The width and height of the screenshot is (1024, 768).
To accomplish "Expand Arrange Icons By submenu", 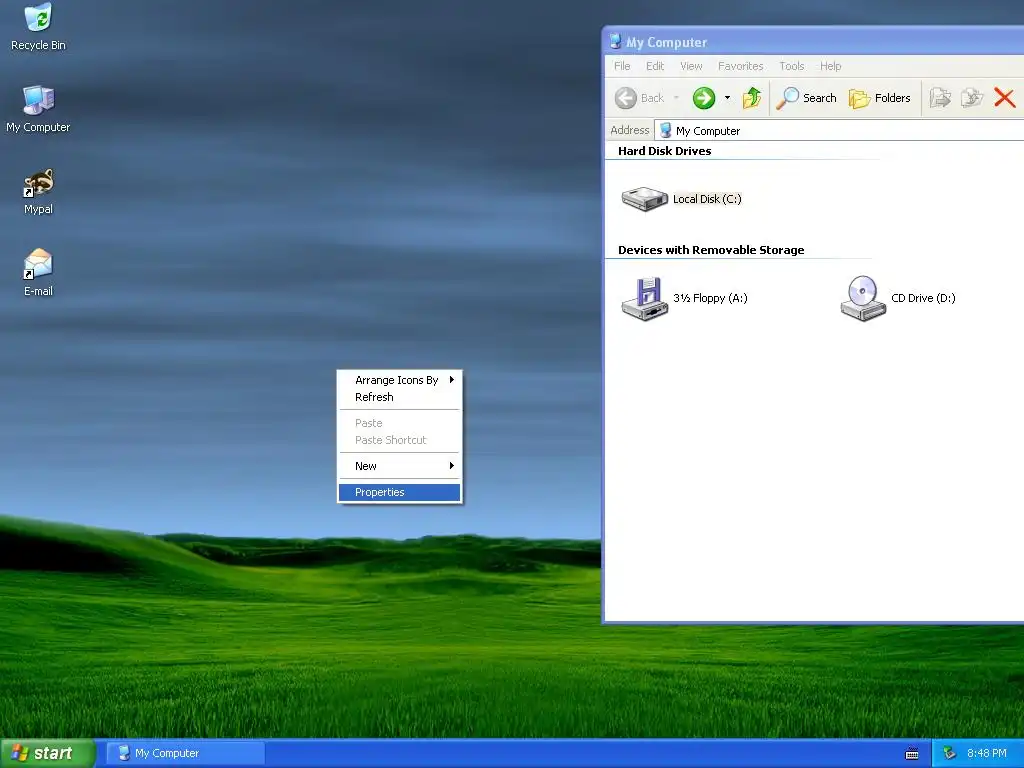I will tap(399, 380).
